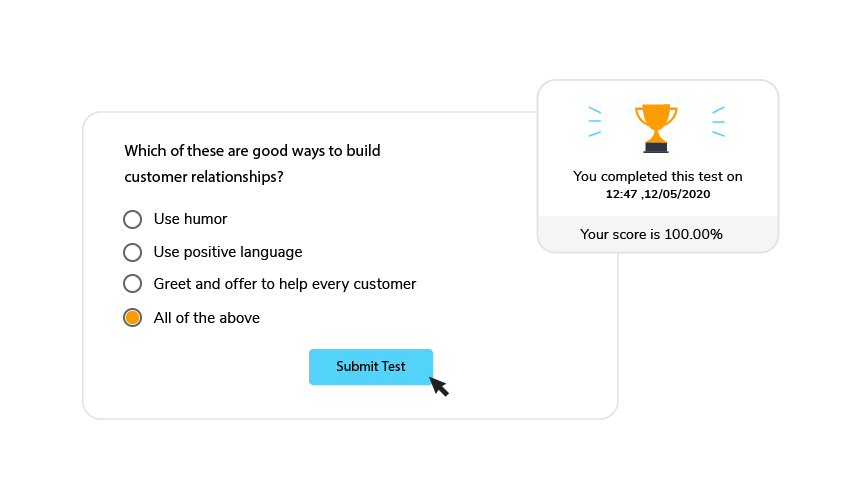Click the orange trophy icon

click(x=656, y=129)
